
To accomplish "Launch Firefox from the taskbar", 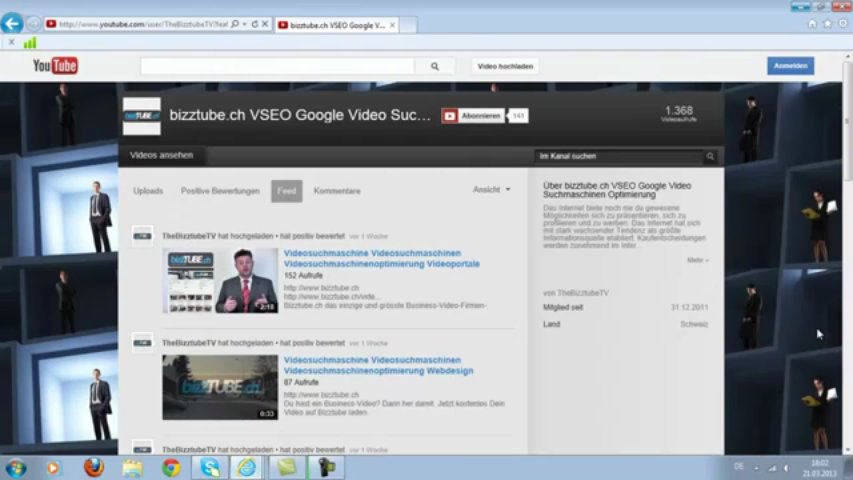I will 93,467.
